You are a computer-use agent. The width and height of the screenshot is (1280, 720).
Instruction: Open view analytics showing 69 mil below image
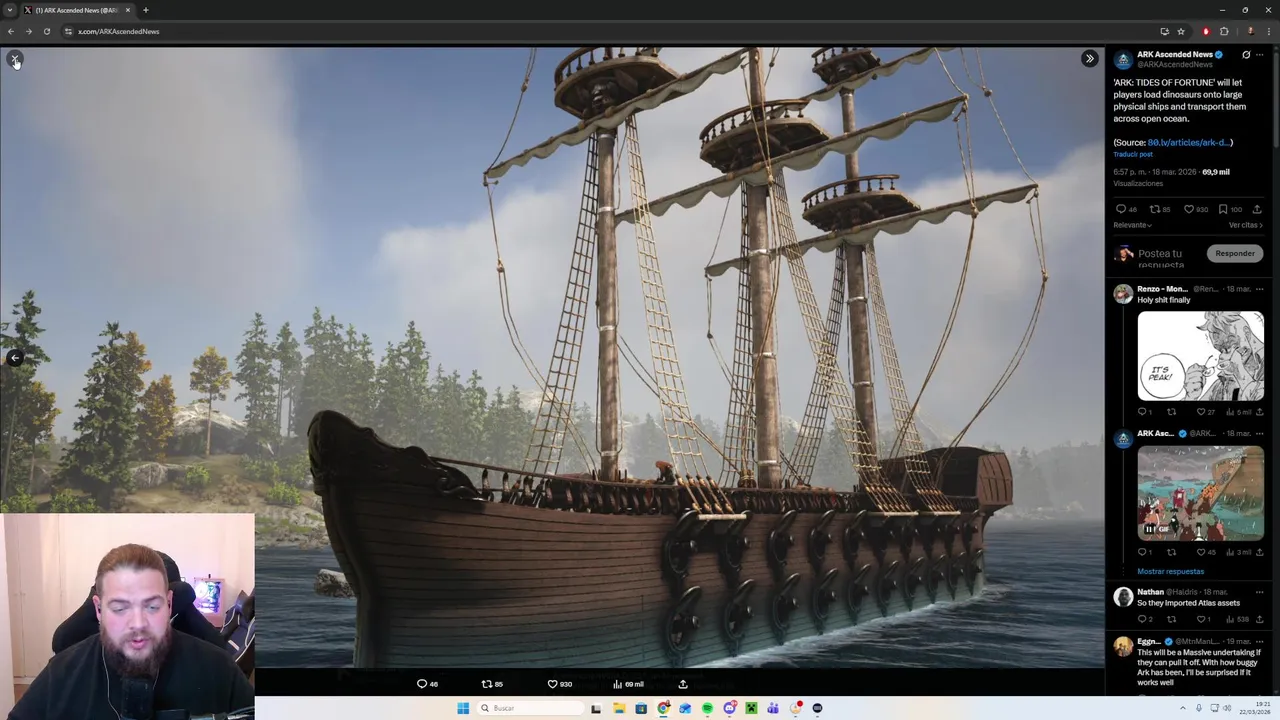tap(628, 684)
